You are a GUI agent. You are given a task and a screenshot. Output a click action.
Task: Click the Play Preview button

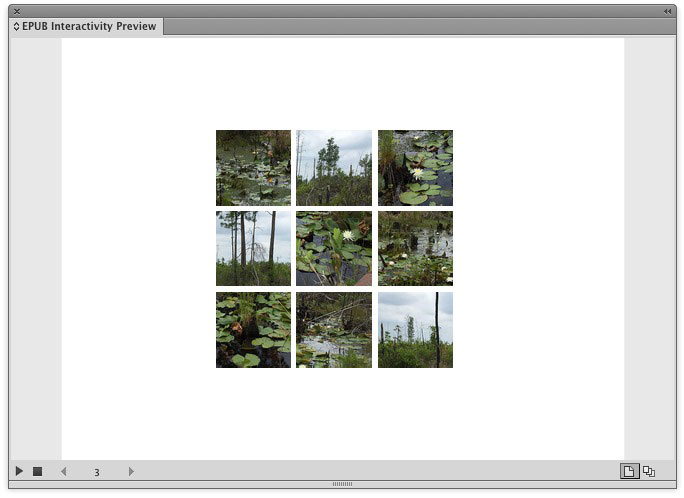(x=19, y=471)
